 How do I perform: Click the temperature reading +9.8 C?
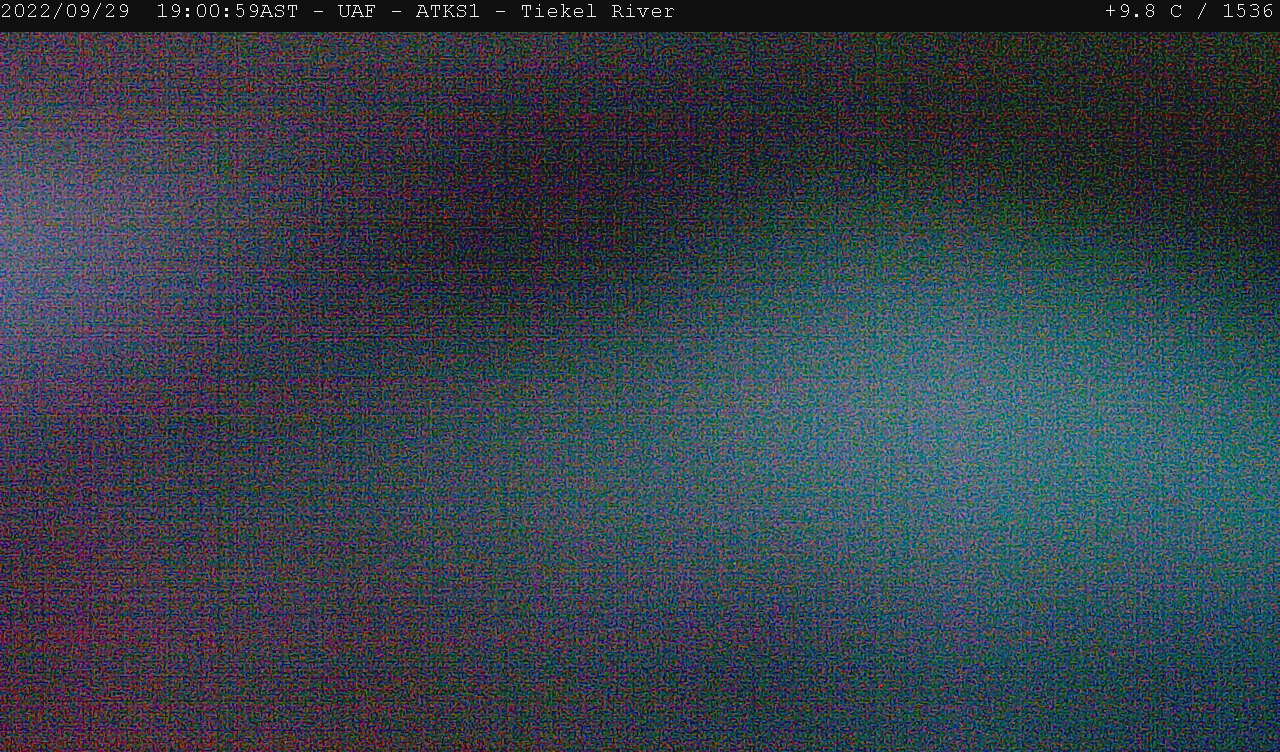click(1143, 12)
